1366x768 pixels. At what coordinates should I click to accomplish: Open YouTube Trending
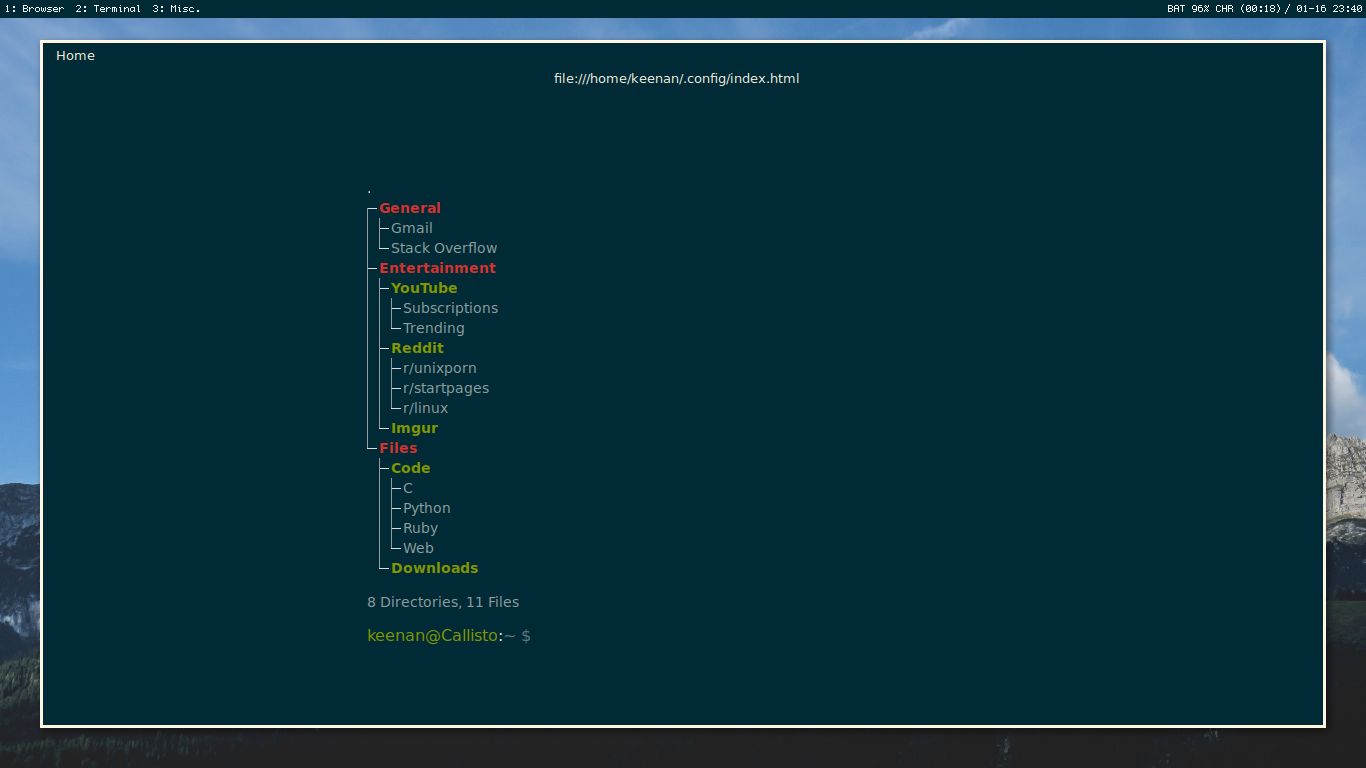[x=433, y=328]
